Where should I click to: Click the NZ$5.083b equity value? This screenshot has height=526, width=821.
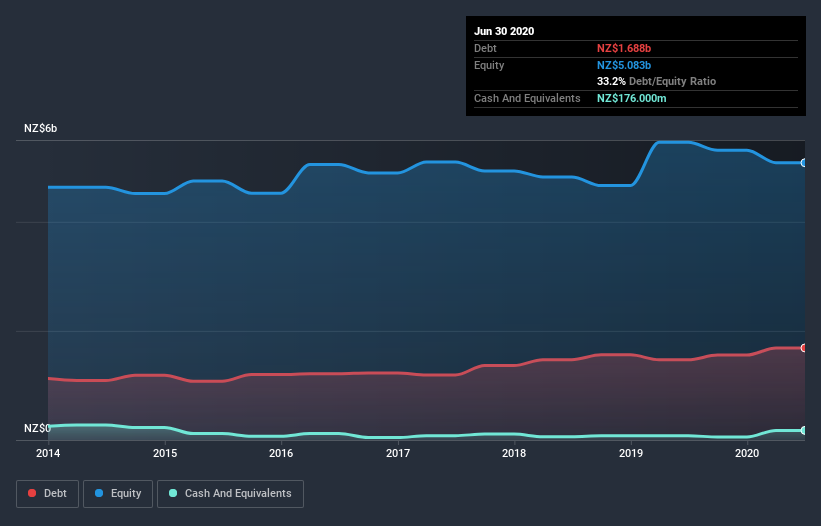[624, 65]
